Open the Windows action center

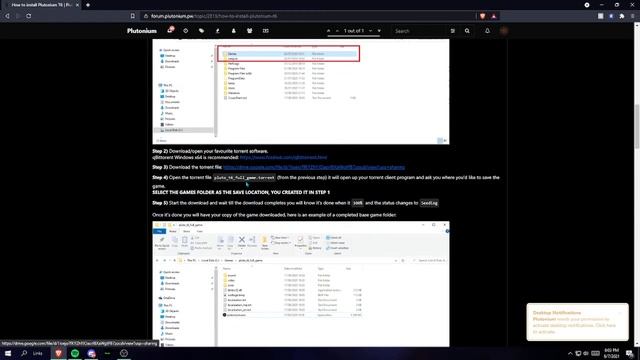pyautogui.click(x=630, y=353)
